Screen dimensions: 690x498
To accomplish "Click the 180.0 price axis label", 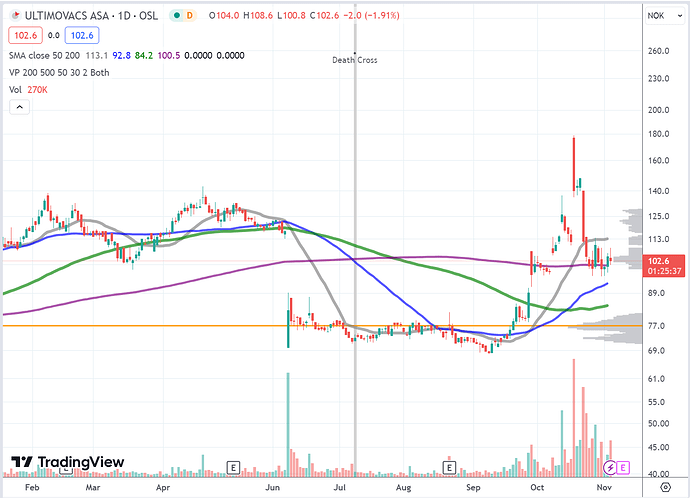I will [x=658, y=134].
